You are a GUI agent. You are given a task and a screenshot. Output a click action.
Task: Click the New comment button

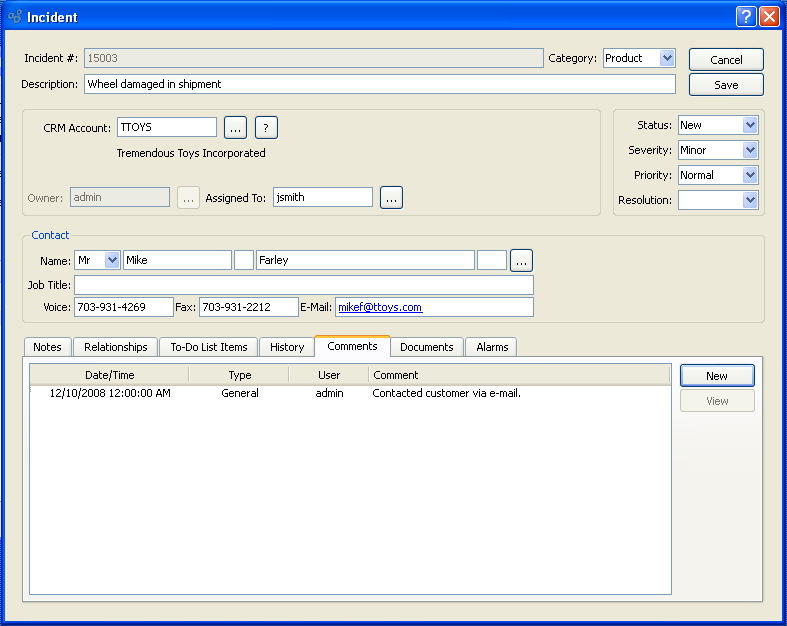click(716, 376)
